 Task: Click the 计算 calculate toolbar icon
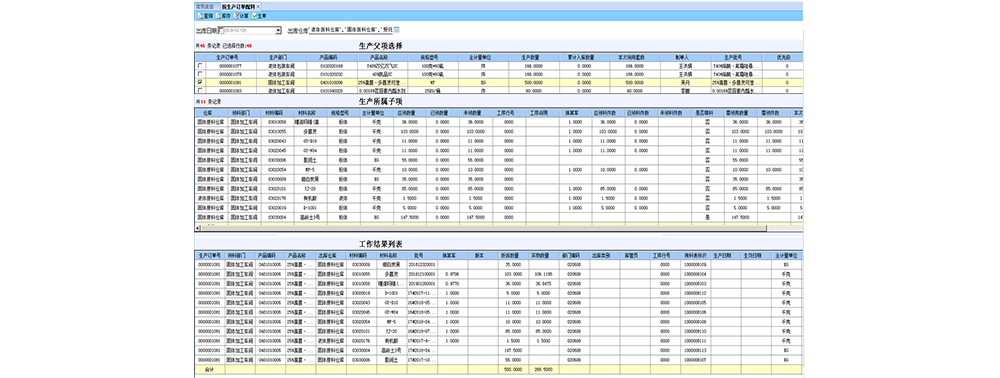pyautogui.click(x=240, y=15)
